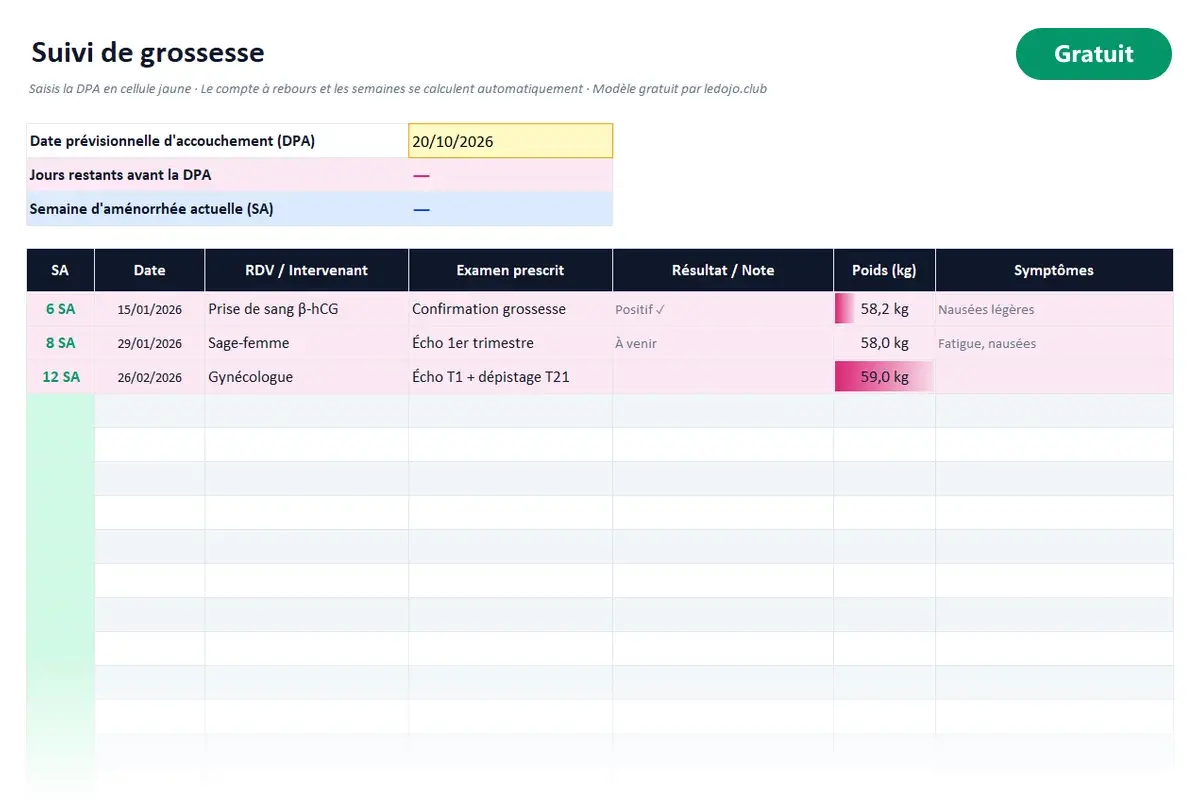Select the date cell 29/01/2026
This screenshot has height=800, width=1200.
pyautogui.click(x=150, y=343)
